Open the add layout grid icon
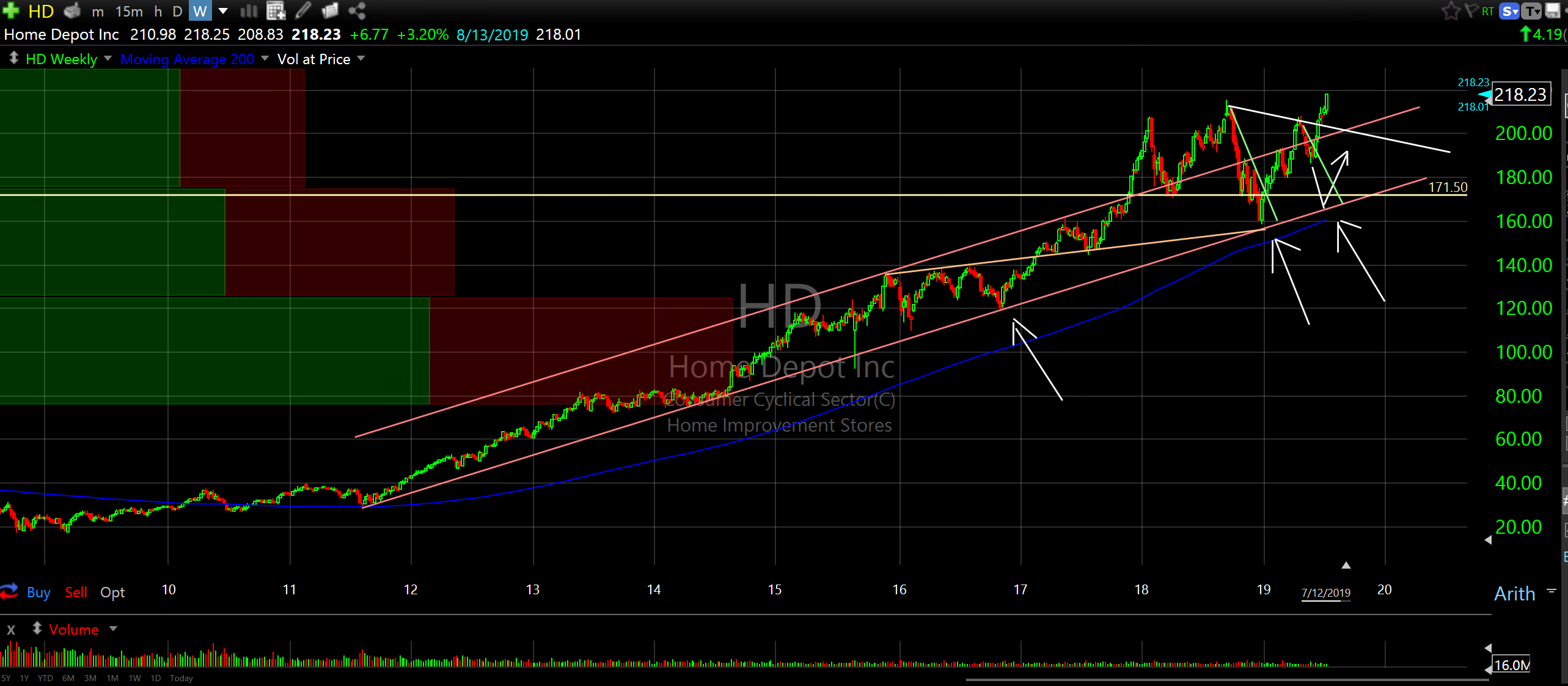1568x686 pixels. coord(276,10)
